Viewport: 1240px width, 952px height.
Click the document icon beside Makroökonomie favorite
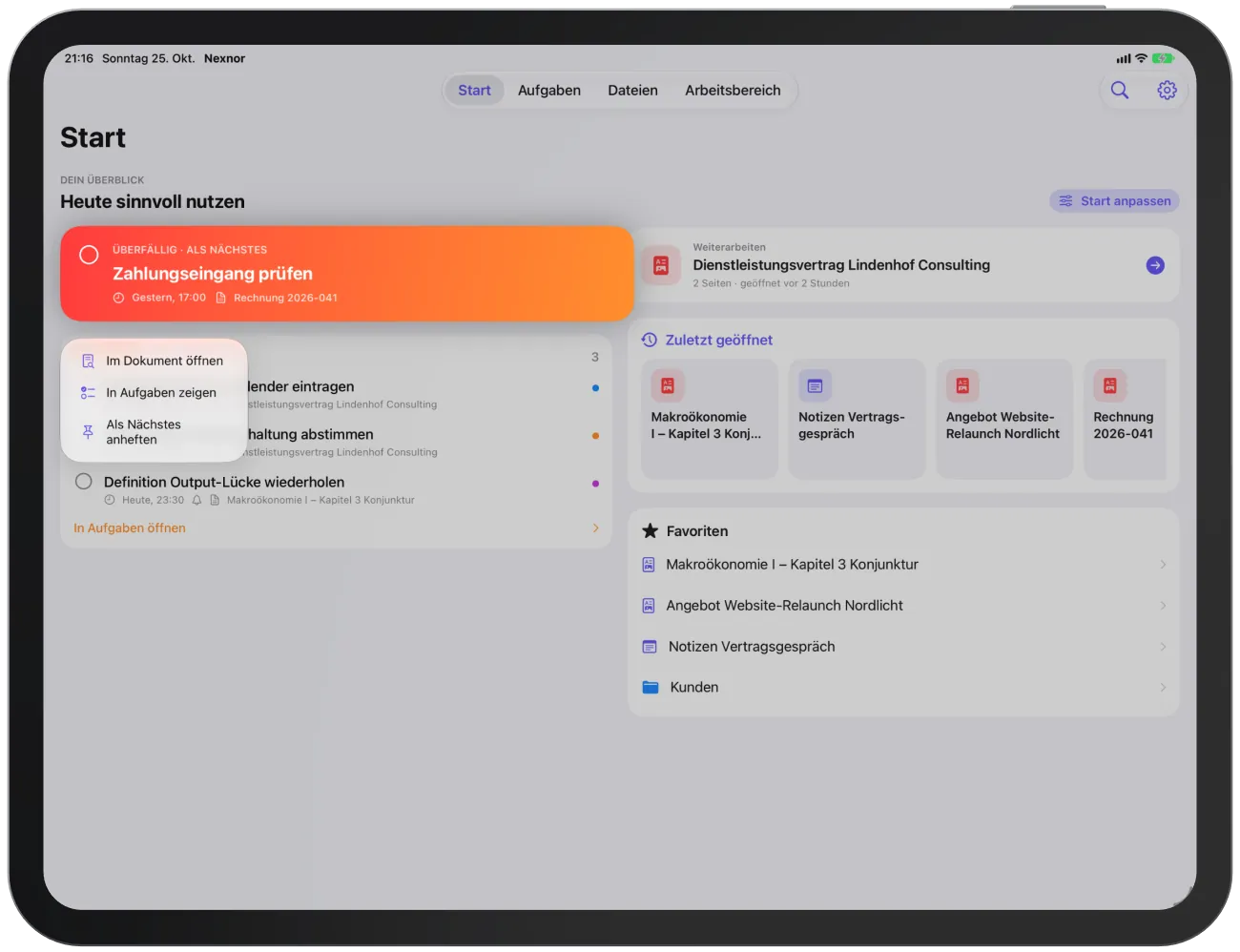pyautogui.click(x=649, y=565)
